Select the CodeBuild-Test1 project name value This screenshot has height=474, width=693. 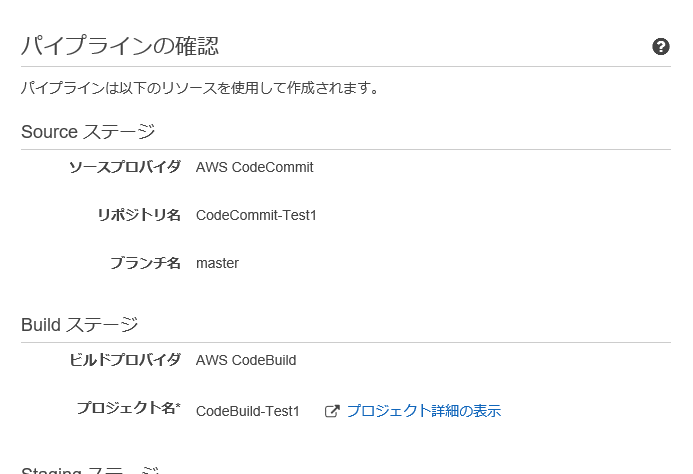[x=248, y=411]
